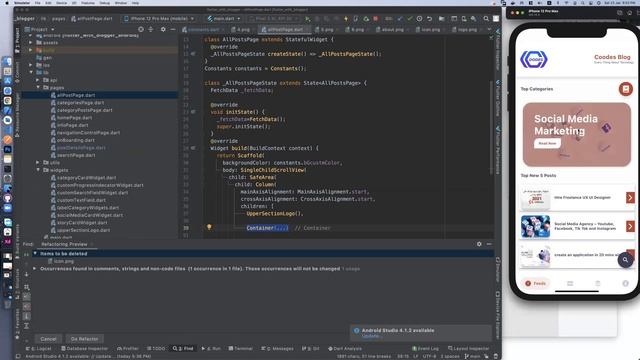Collapse all in the Project panel
The image size is (640, 360).
[x=151, y=29]
